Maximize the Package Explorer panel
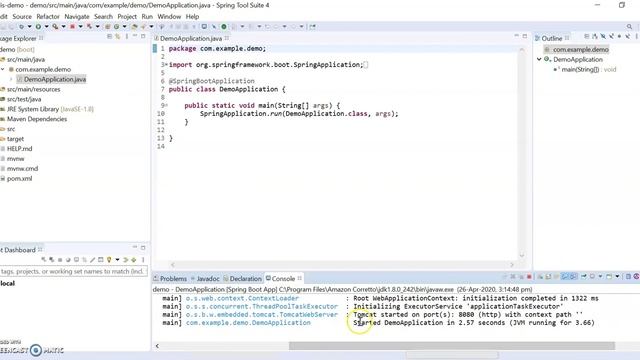The height and width of the screenshot is (360, 640). coord(143,36)
